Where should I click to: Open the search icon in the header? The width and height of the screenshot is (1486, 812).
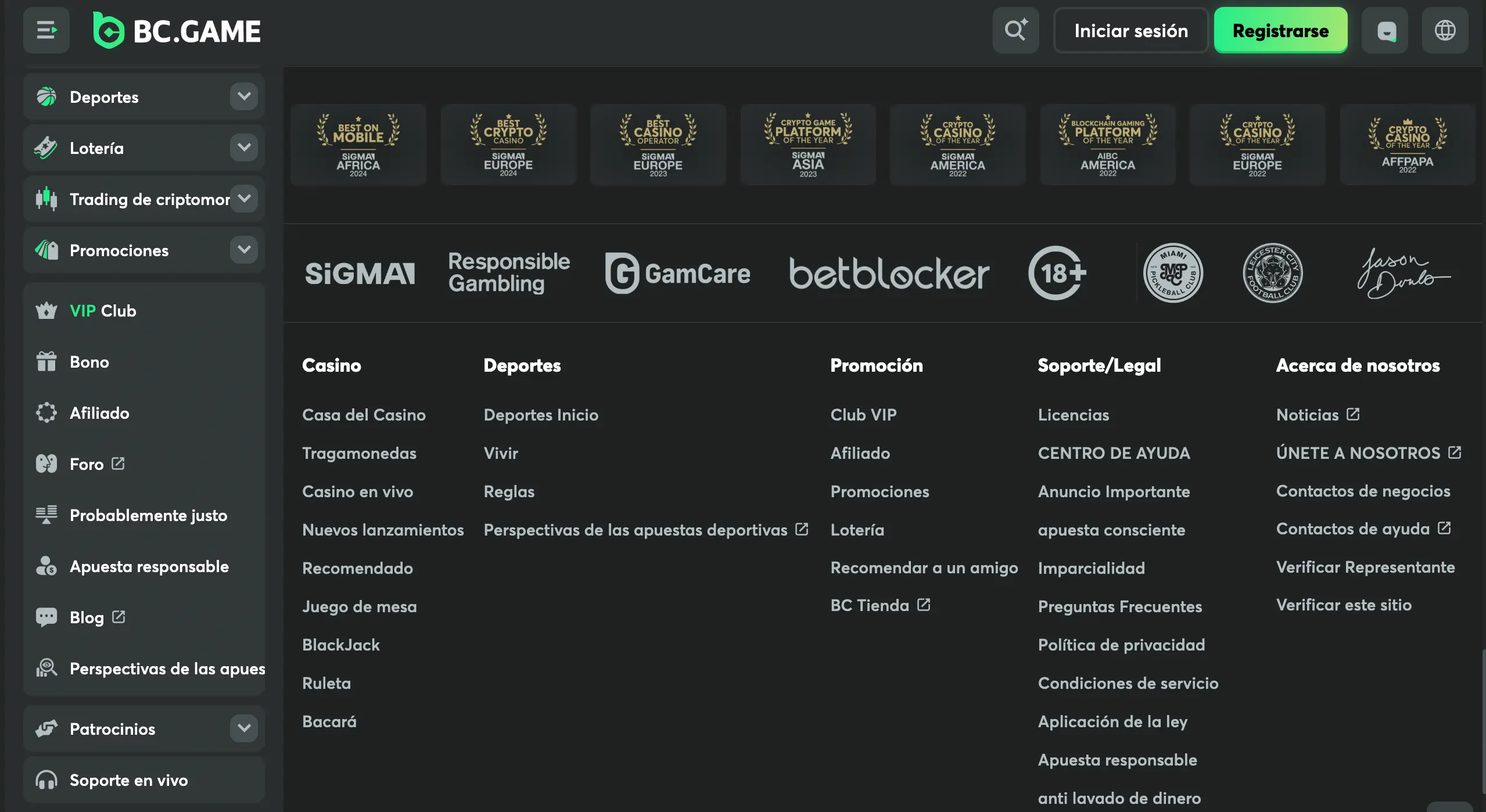click(1015, 30)
